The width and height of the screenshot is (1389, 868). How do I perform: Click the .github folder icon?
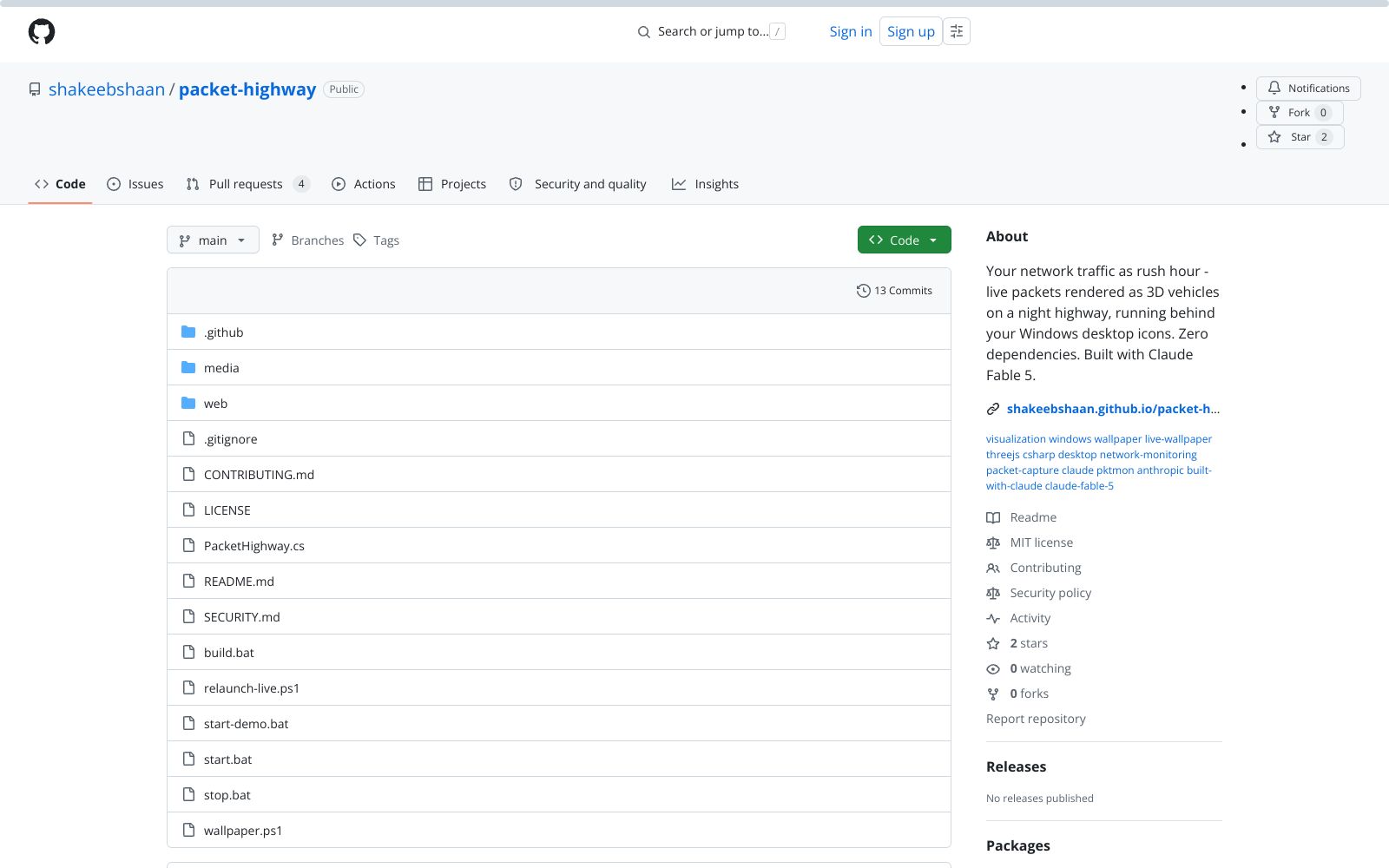188,332
